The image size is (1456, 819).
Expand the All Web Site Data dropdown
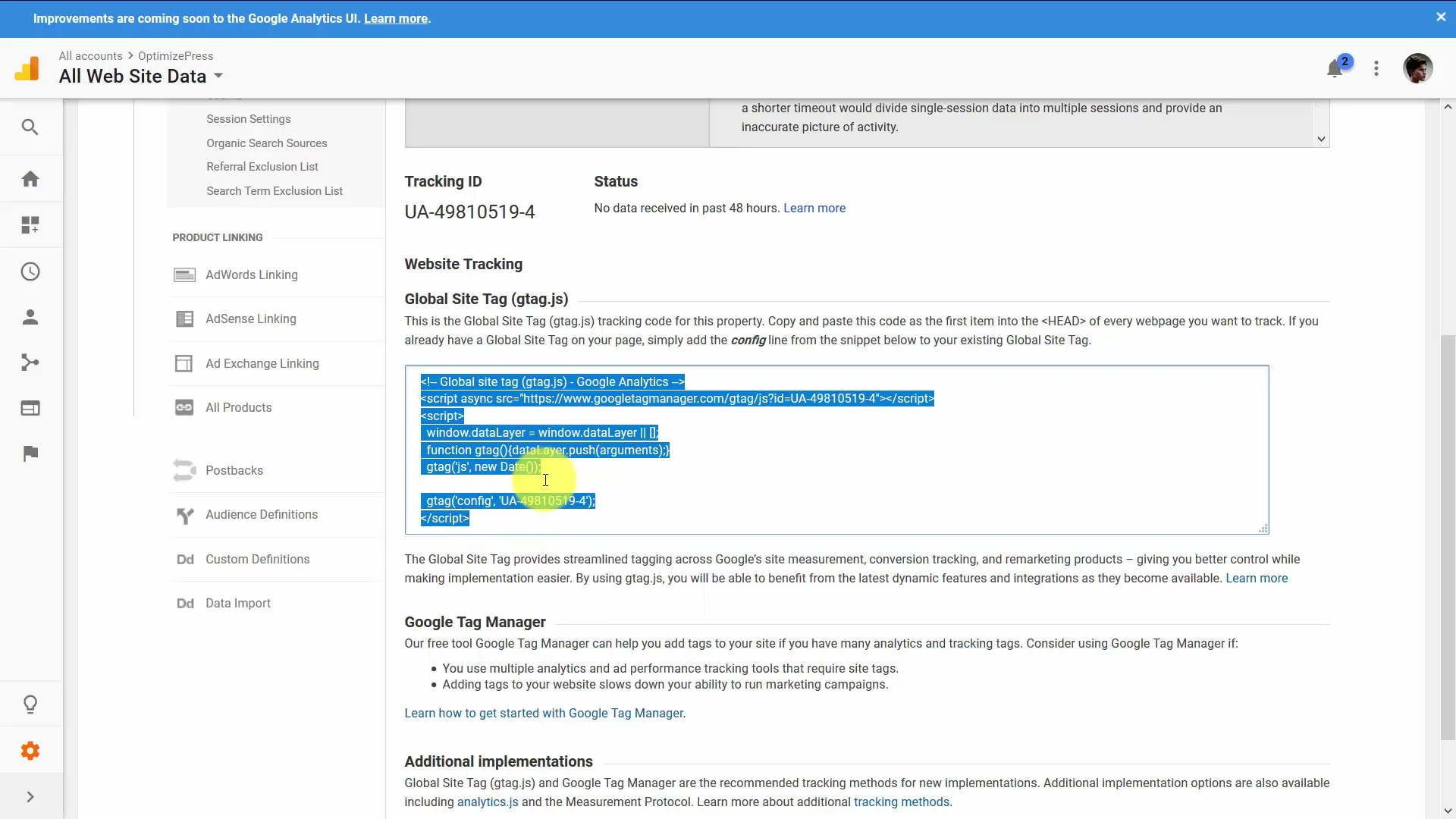218,76
